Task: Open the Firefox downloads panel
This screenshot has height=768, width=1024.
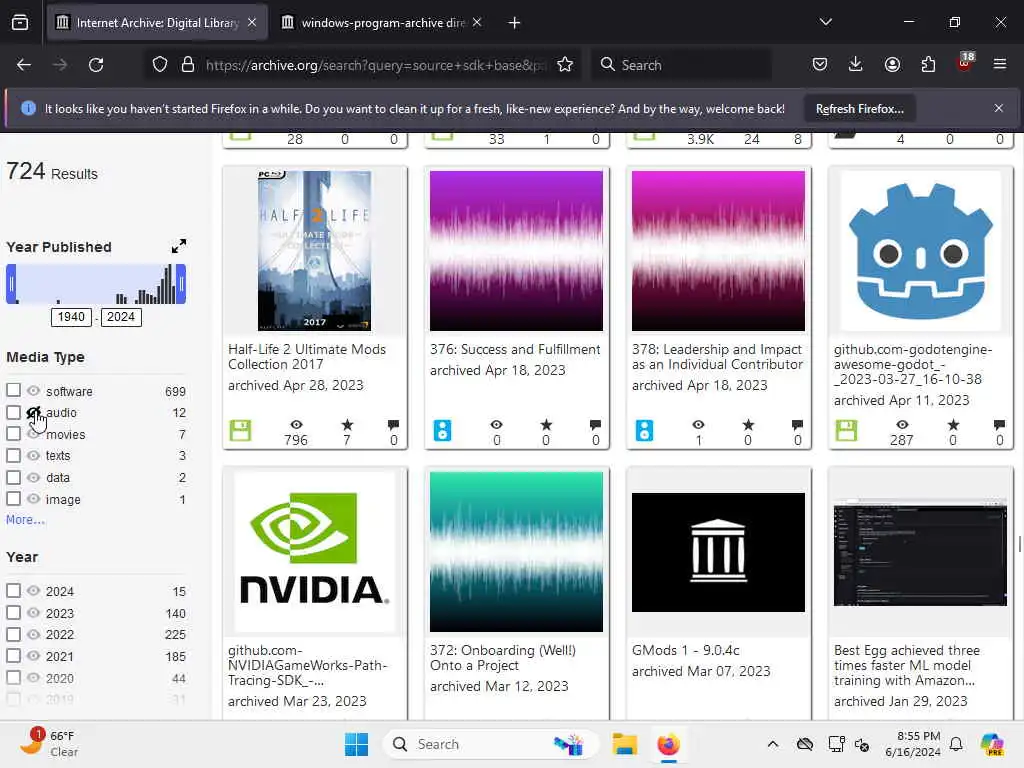Action: tap(856, 64)
